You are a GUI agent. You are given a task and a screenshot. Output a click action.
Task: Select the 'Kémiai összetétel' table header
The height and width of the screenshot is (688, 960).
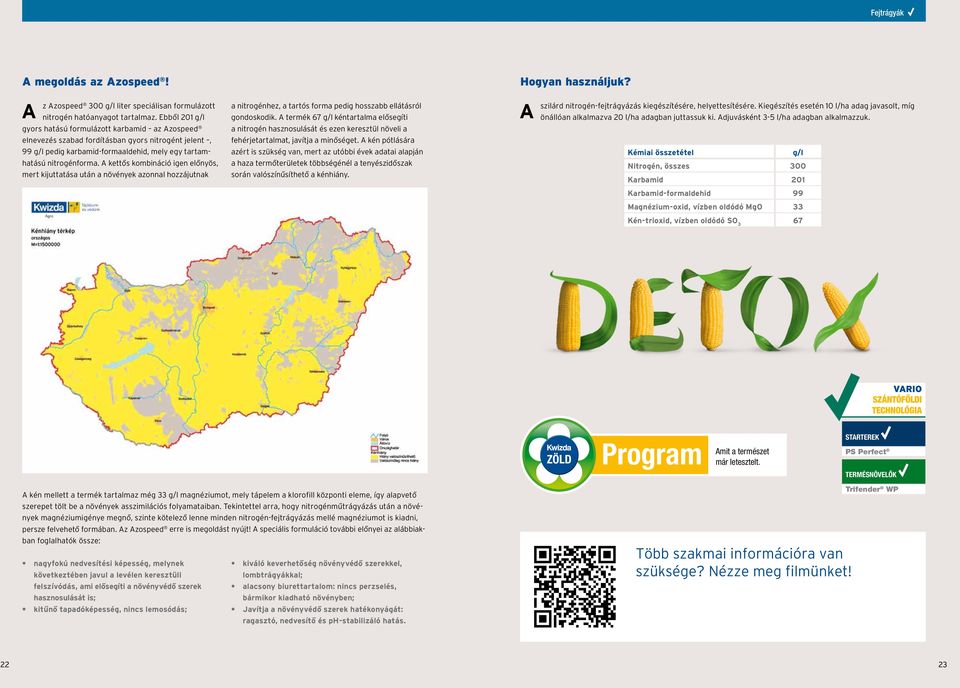tap(660, 152)
